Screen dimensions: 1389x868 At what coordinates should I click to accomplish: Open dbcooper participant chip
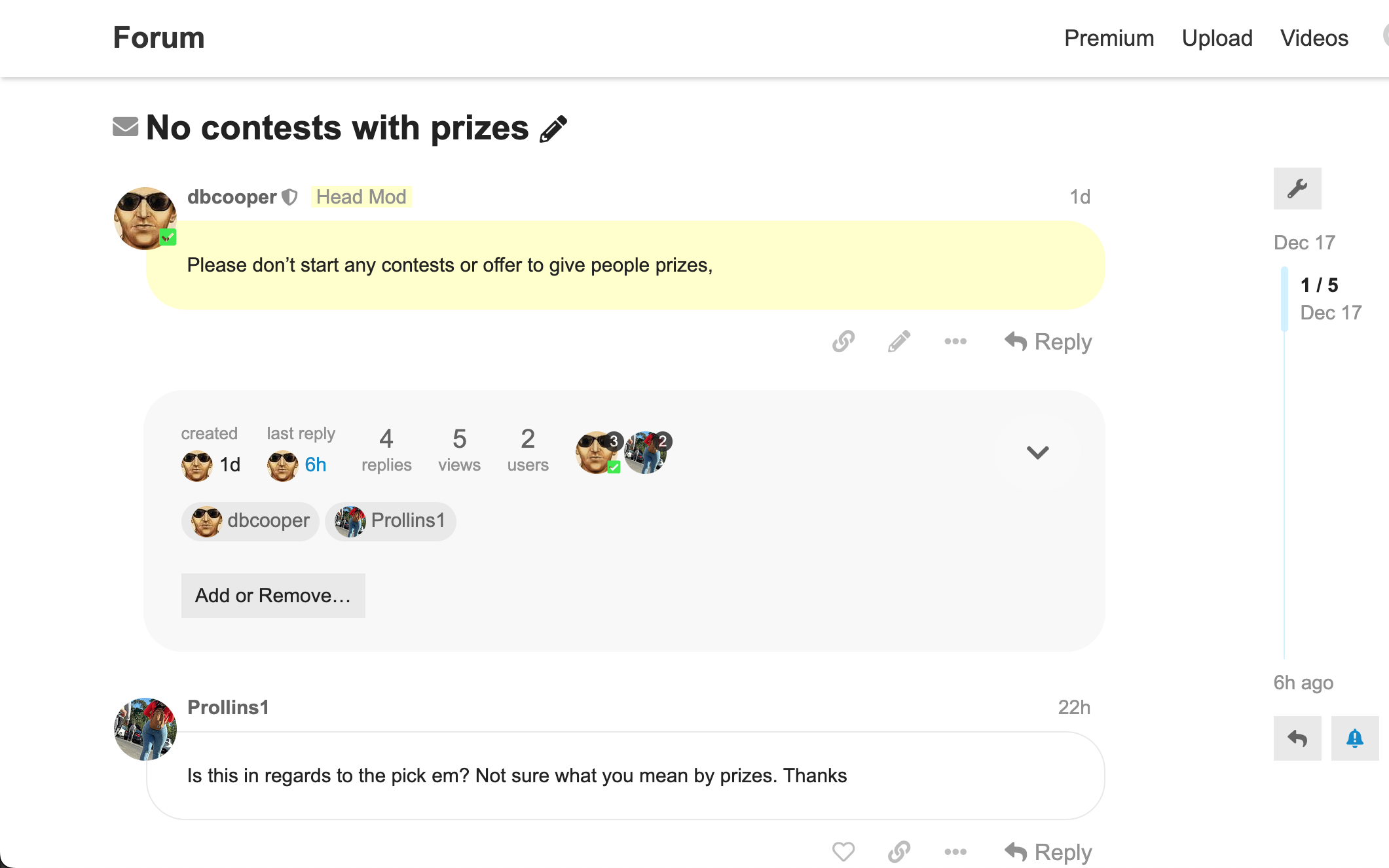[250, 521]
